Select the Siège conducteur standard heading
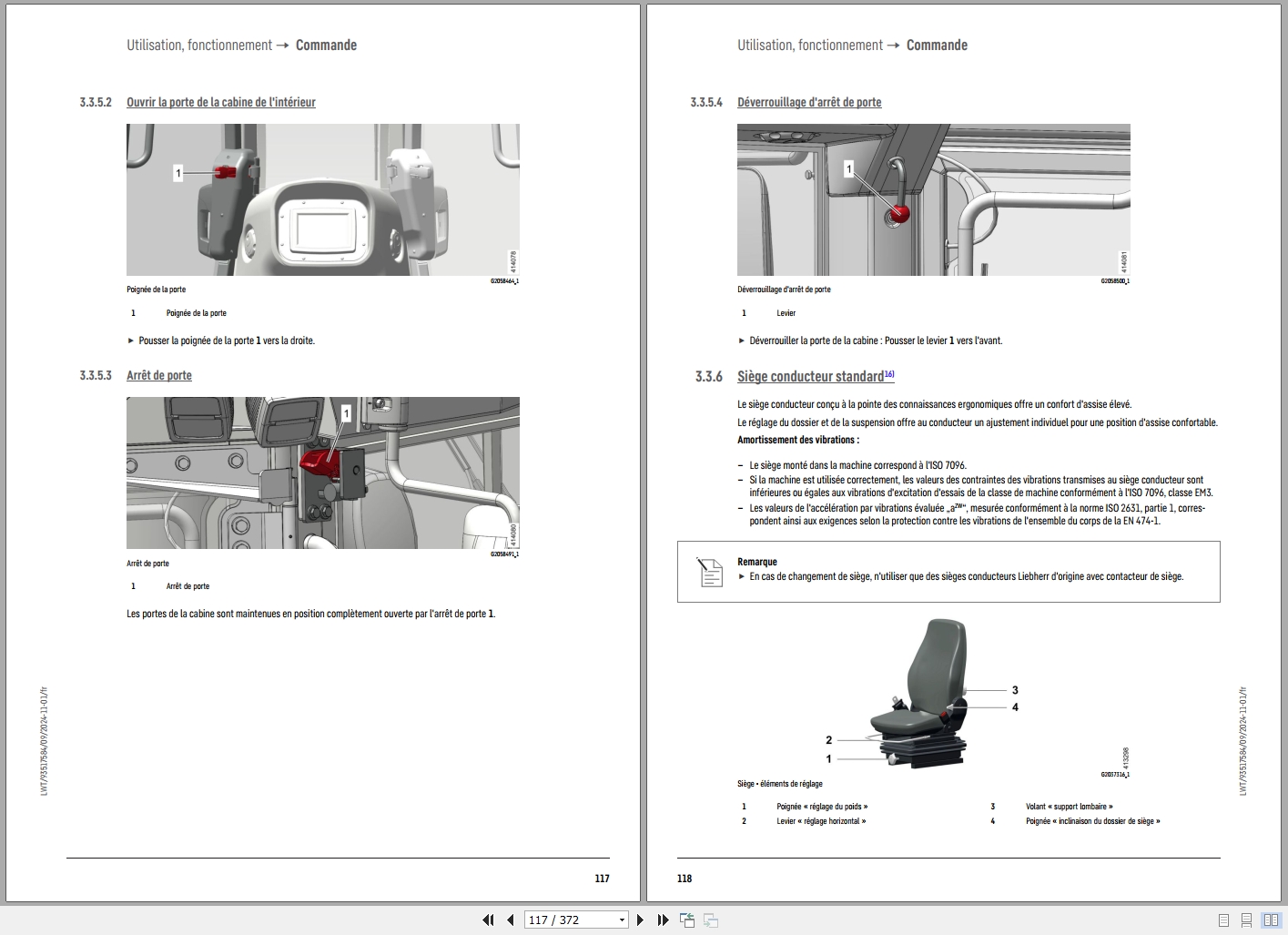The width and height of the screenshot is (1288, 935). click(x=810, y=376)
